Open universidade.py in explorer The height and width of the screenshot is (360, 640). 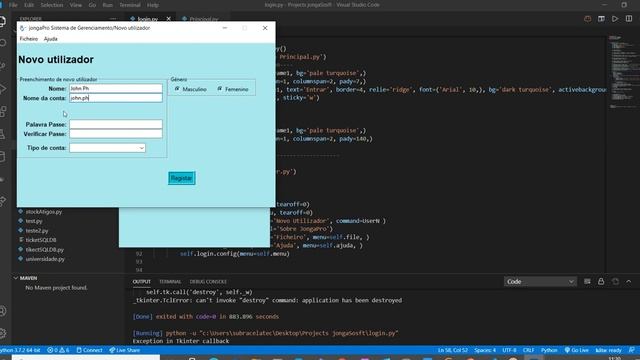click(x=45, y=259)
